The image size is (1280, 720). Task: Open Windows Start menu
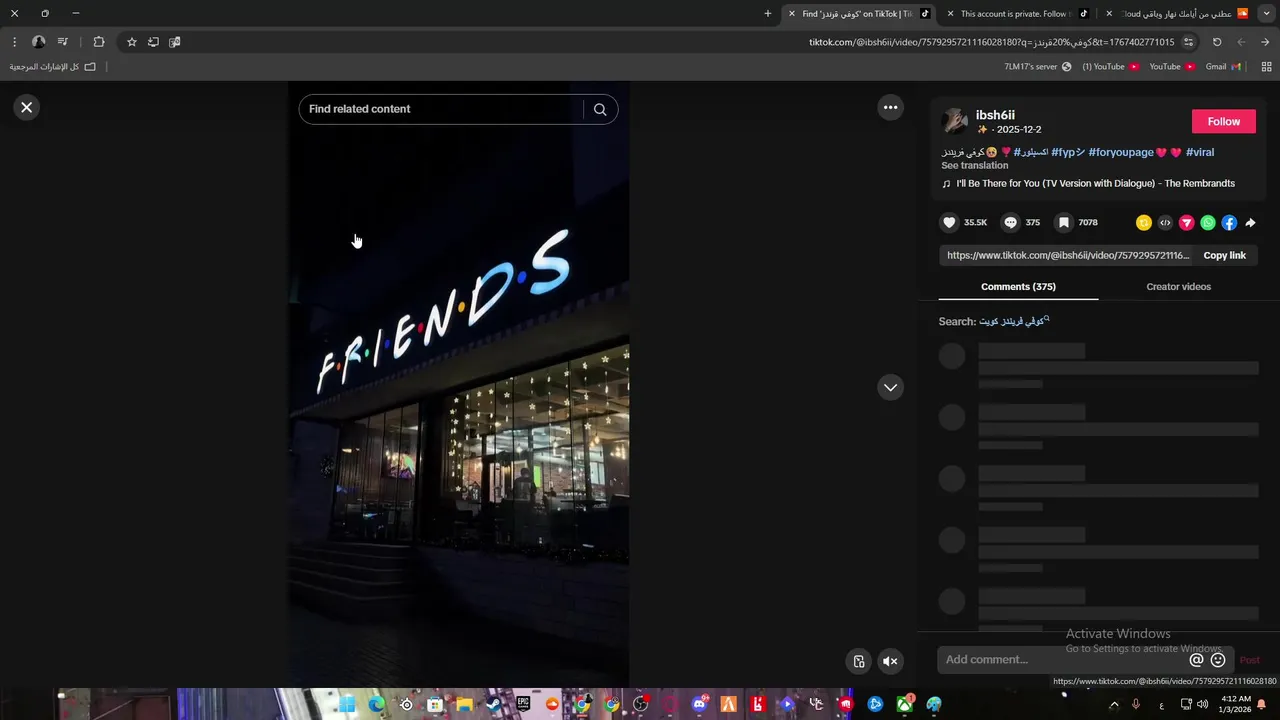pyautogui.click(x=347, y=705)
